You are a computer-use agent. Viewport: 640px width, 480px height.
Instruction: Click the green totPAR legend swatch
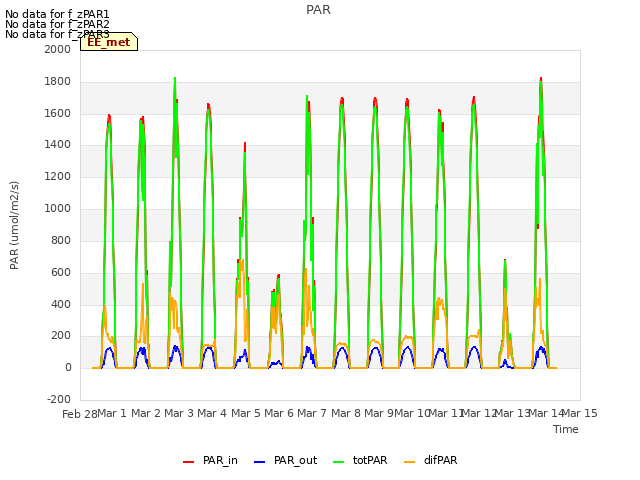pos(338,462)
